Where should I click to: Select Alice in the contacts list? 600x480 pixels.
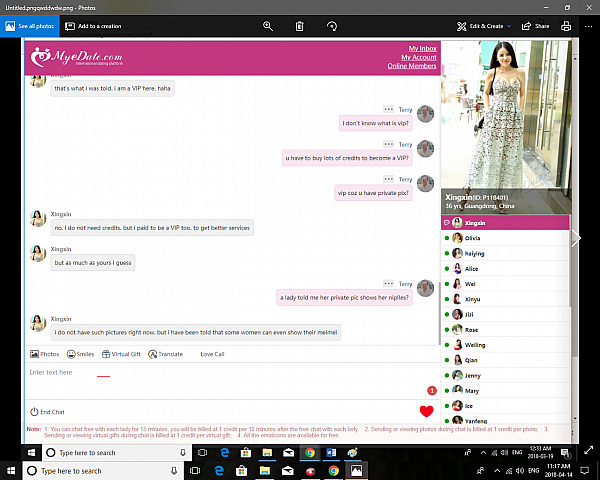pos(470,268)
